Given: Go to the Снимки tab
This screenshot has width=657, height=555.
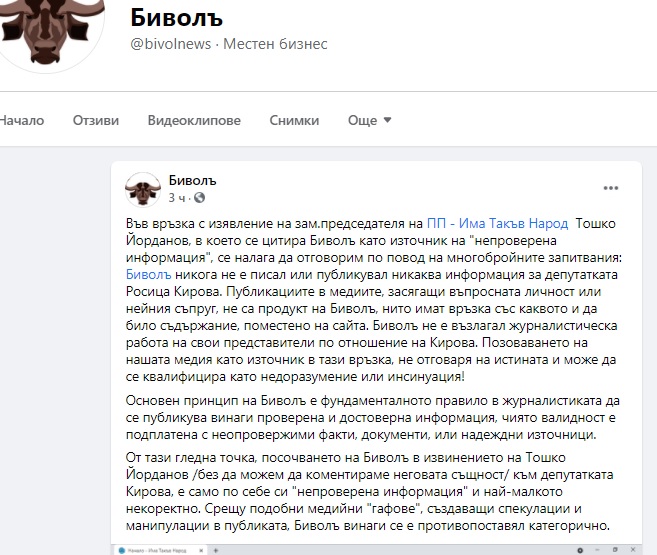Looking at the screenshot, I should [x=294, y=121].
